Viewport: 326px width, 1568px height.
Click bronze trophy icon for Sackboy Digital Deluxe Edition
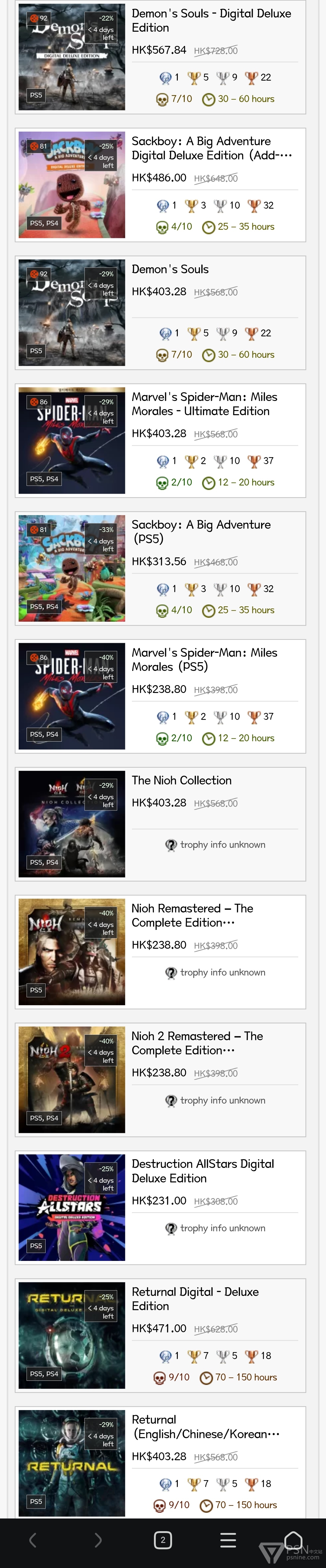[254, 205]
